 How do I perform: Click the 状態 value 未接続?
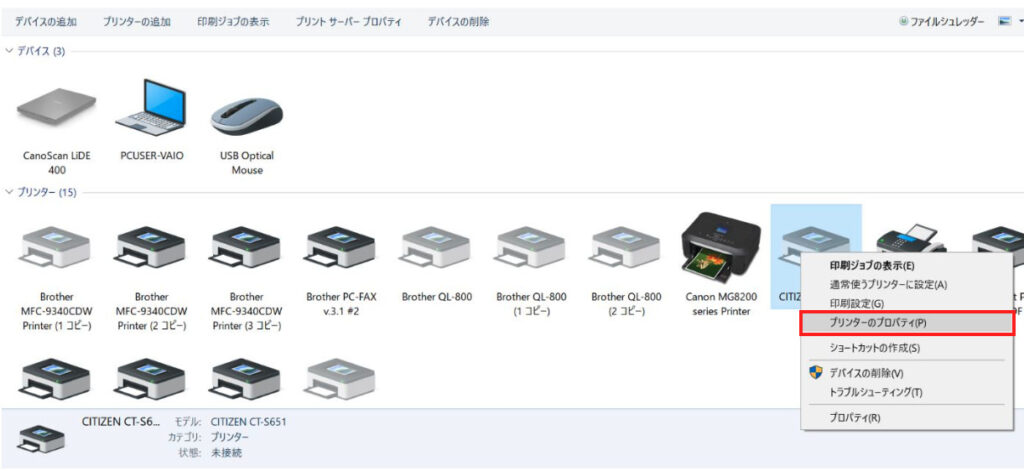click(226, 452)
